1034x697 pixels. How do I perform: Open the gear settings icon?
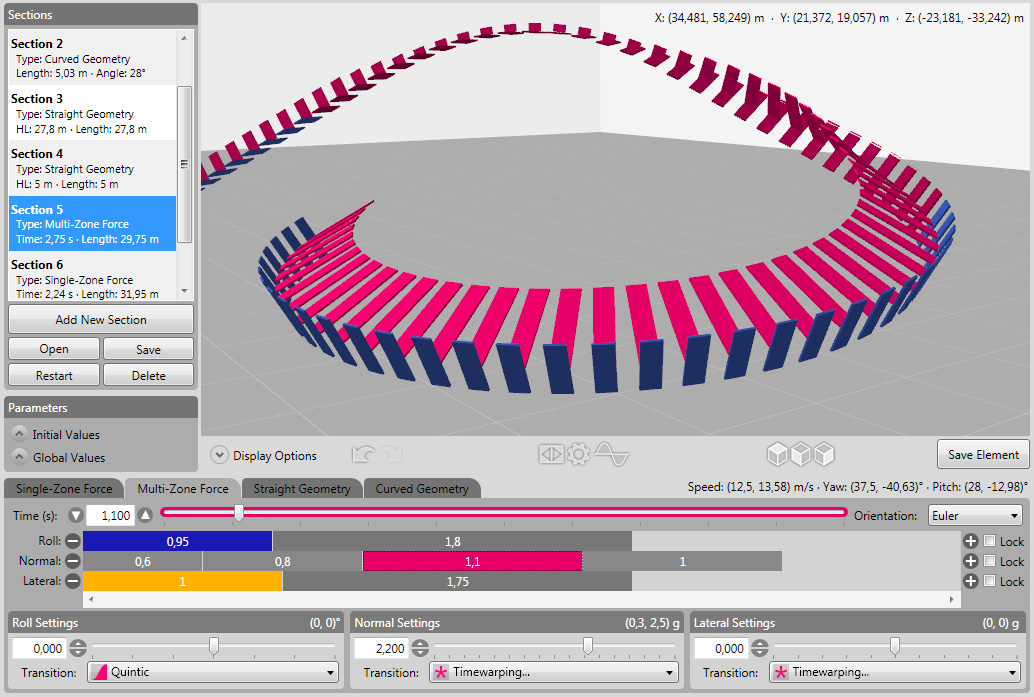coord(579,455)
